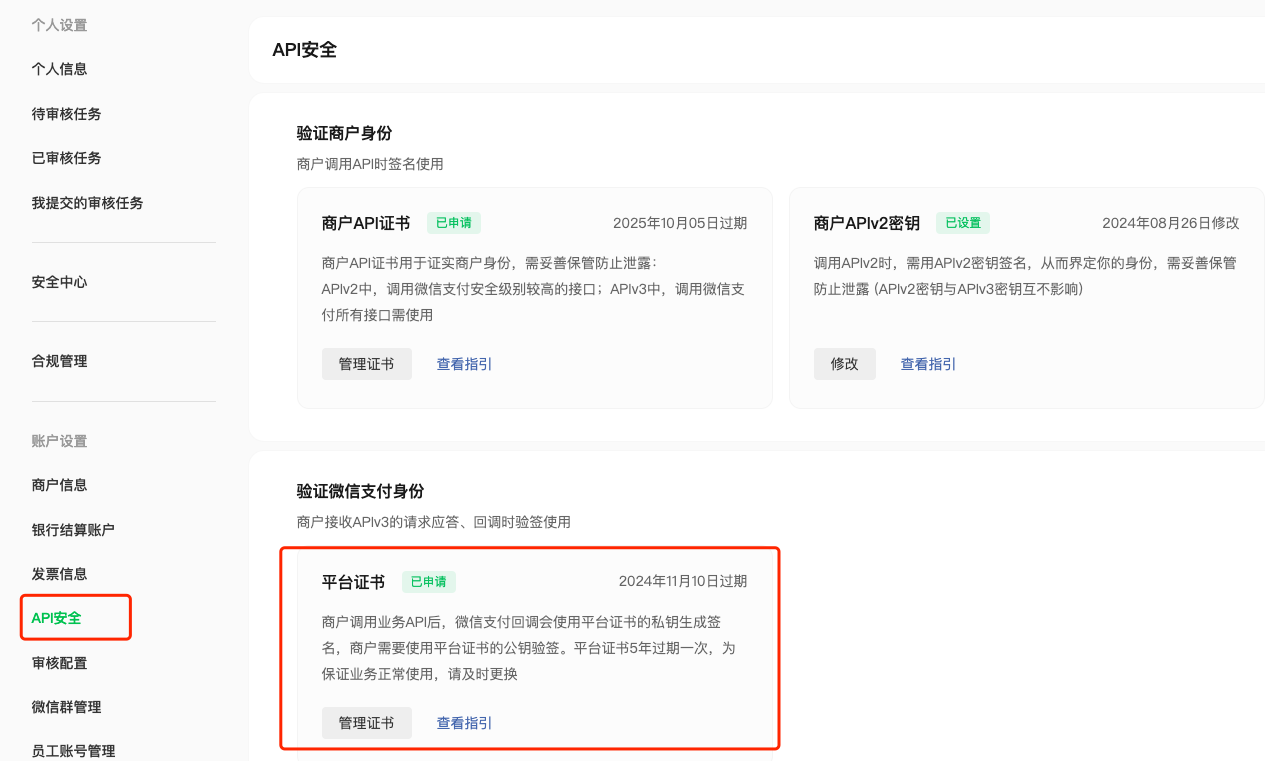Open 查看指引 link in 平台证书 card

[464, 723]
